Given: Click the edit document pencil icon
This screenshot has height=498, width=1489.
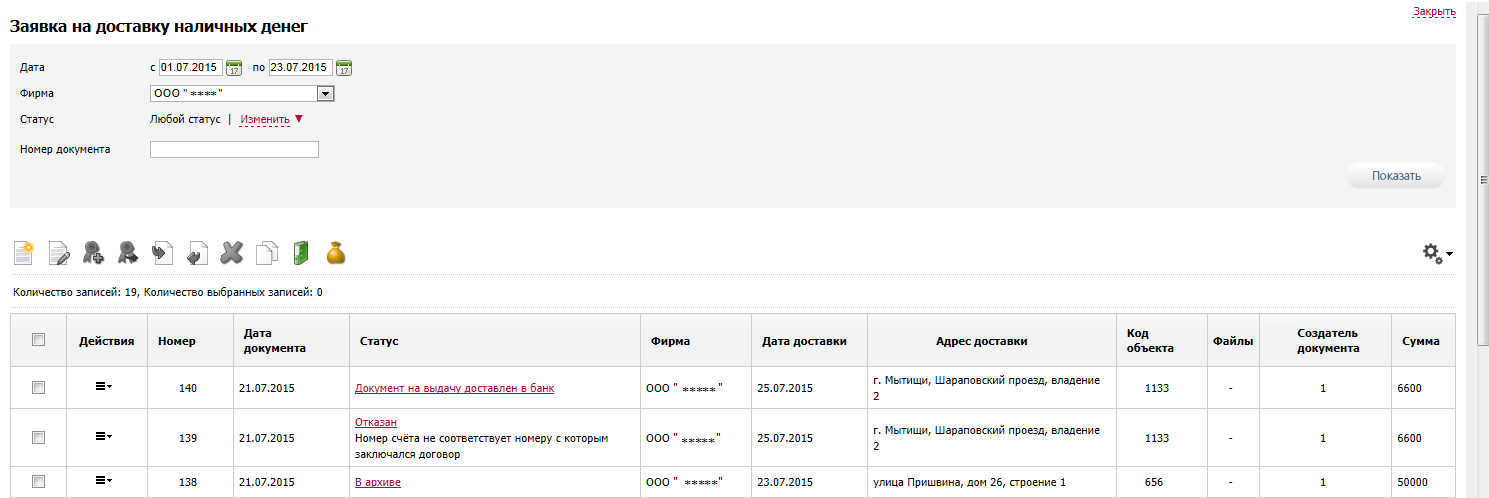Looking at the screenshot, I should pyautogui.click(x=60, y=253).
